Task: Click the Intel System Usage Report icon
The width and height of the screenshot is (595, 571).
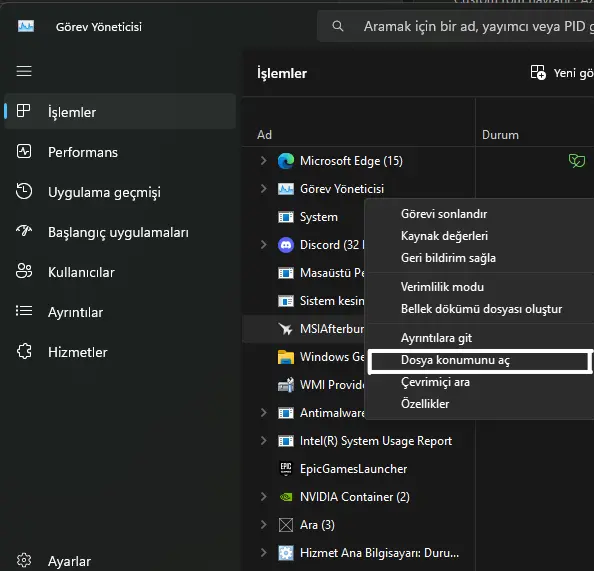Action: pos(286,441)
